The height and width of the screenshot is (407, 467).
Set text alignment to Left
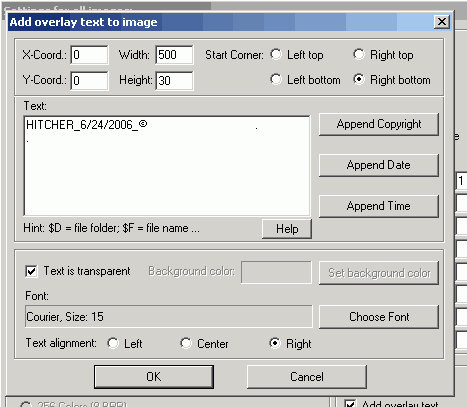click(x=113, y=343)
